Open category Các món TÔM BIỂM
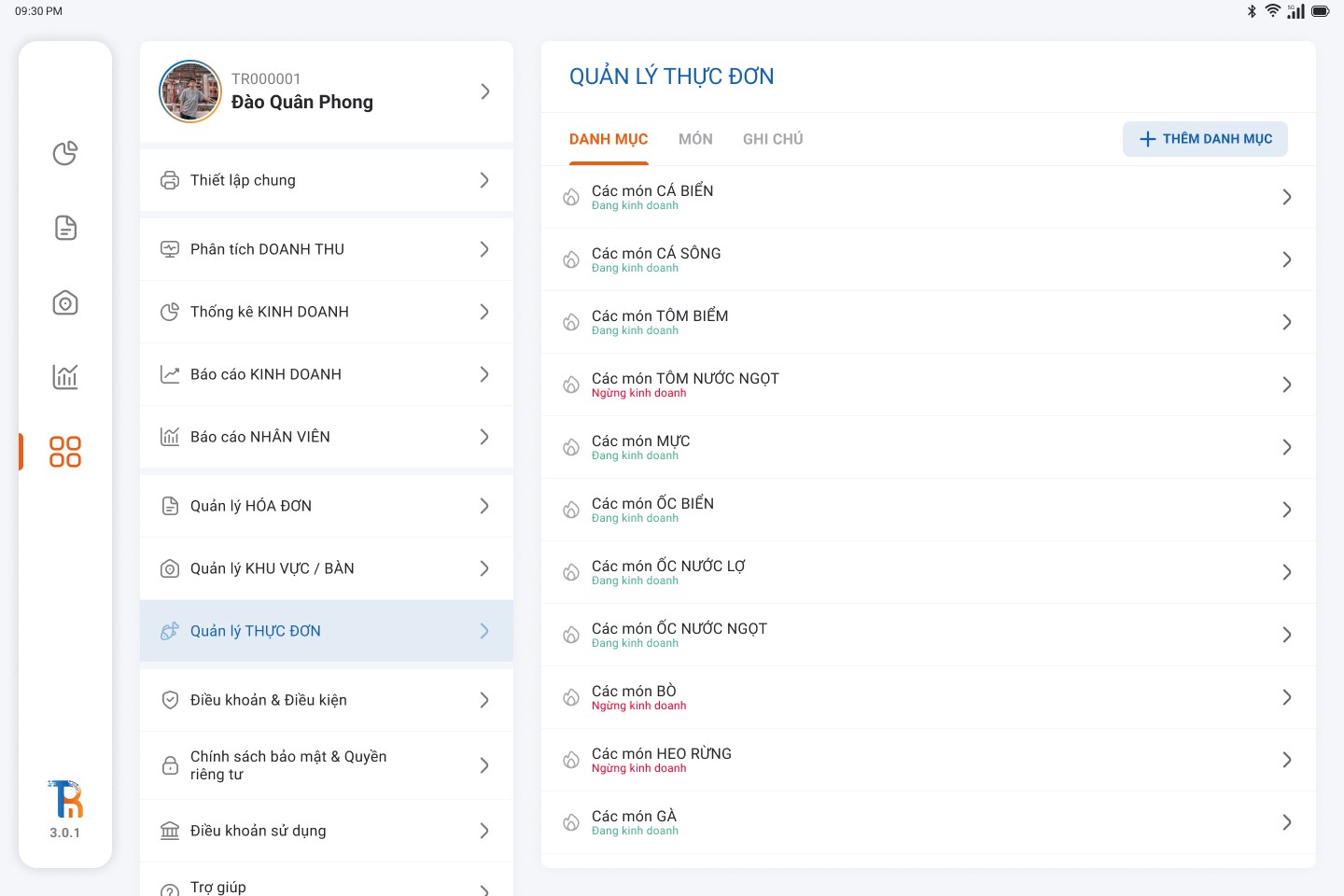This screenshot has height=896, width=1344. click(929, 322)
